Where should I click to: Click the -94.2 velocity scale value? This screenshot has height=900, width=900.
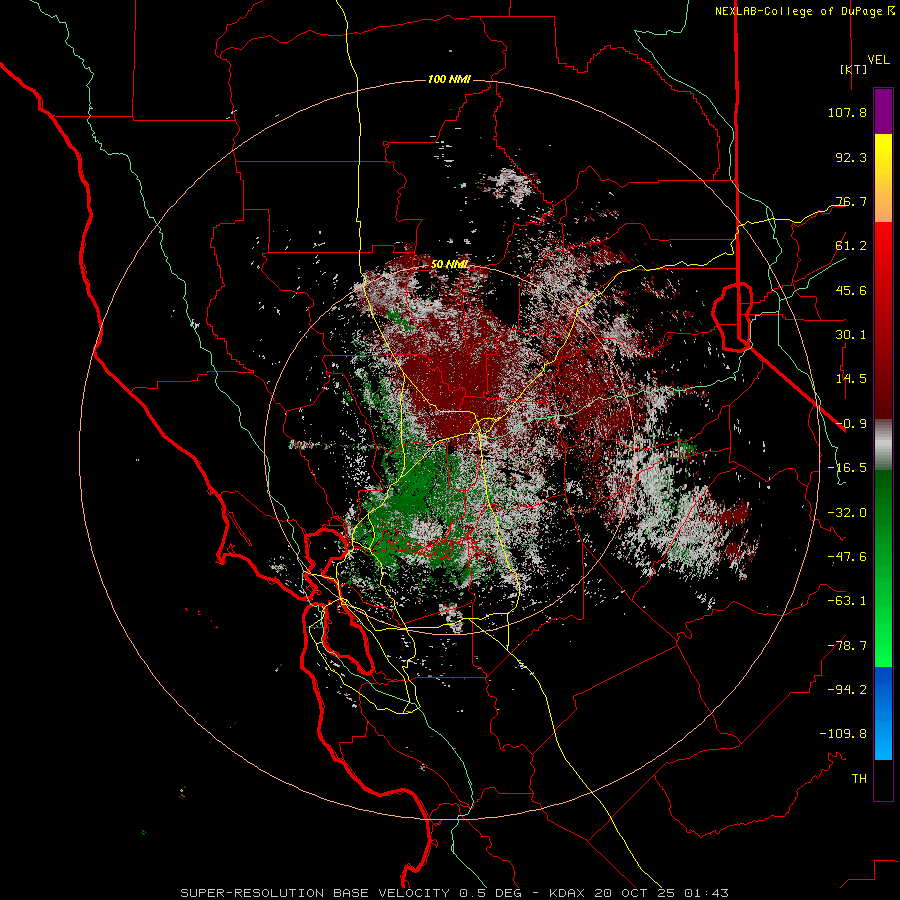tap(847, 690)
